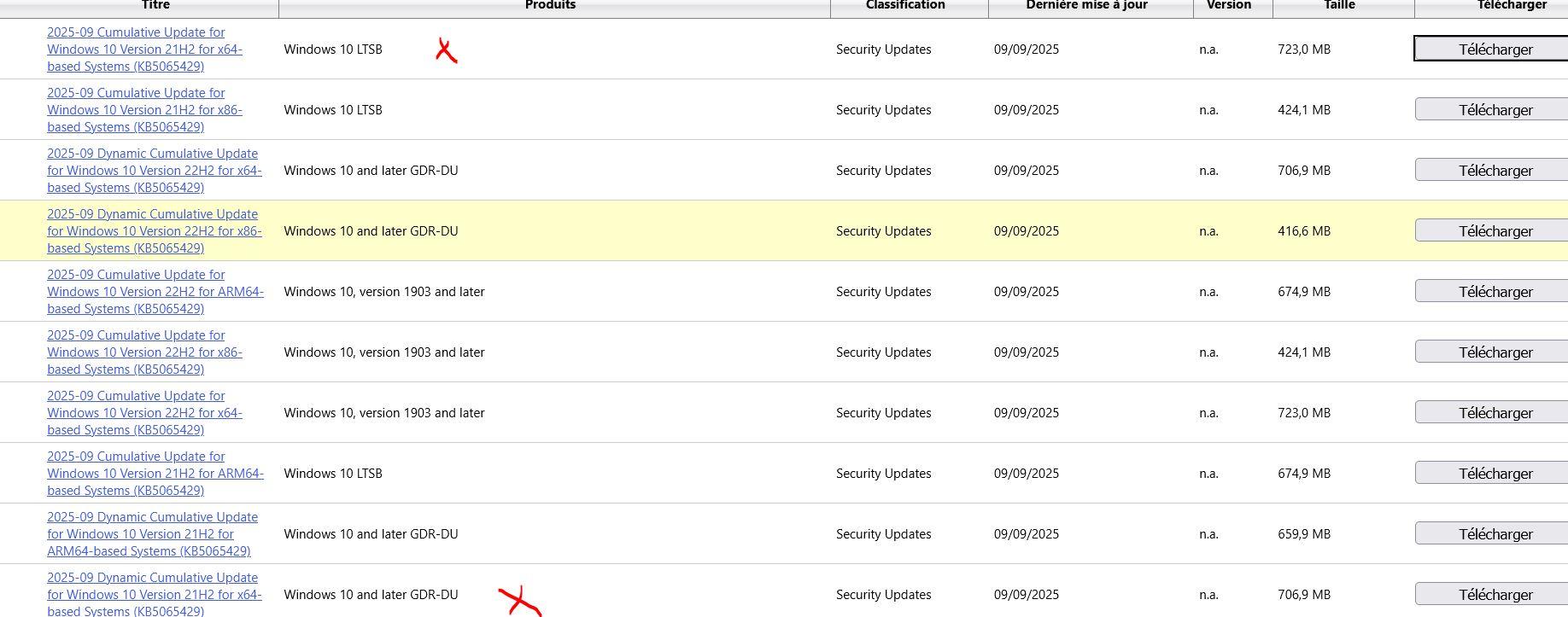Screen dimensions: 1568x617
Task: Select 'n.a.' version in 22H2 x64 Cumulative row
Action: pos(1208,413)
